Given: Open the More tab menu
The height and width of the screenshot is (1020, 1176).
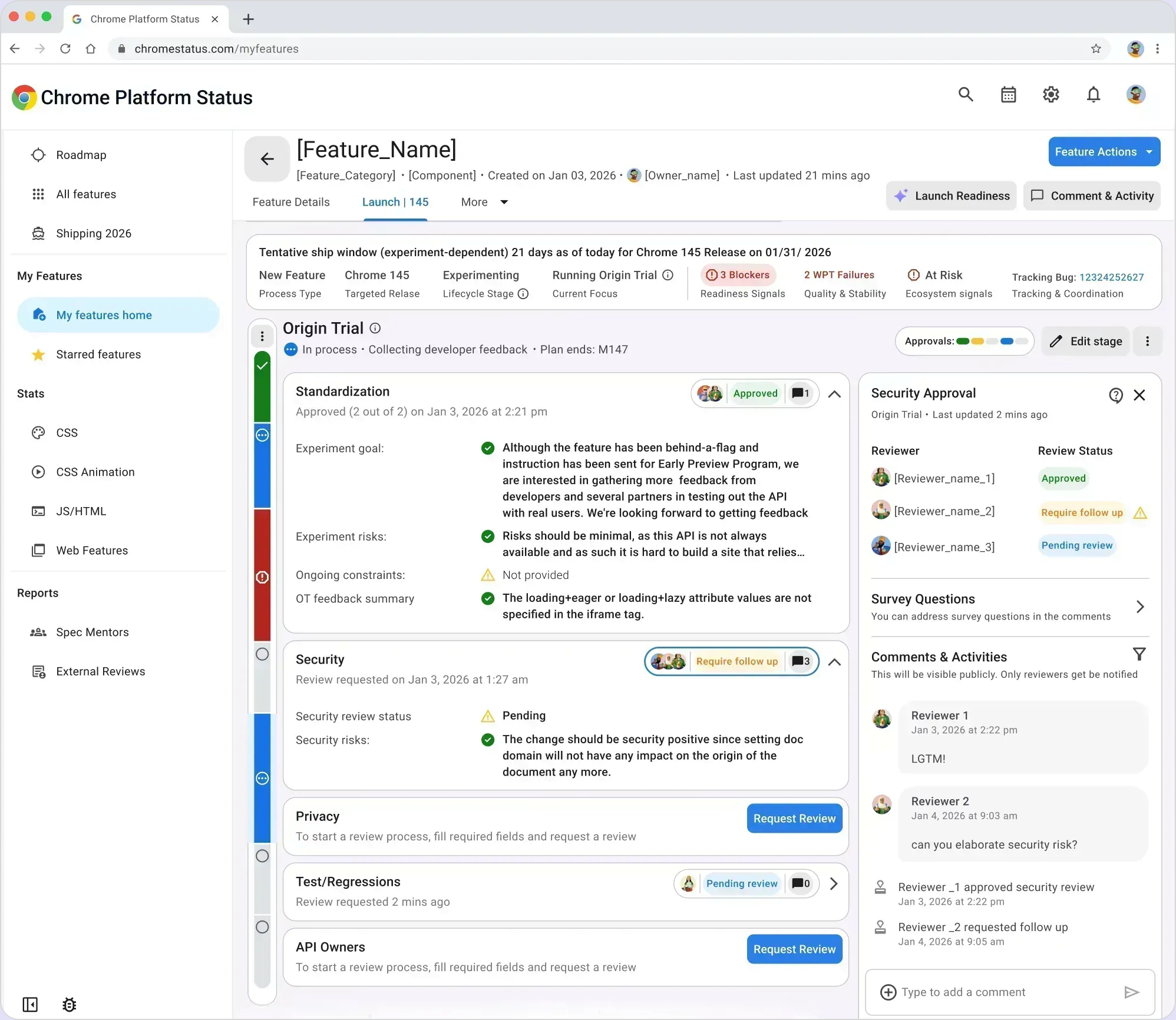Looking at the screenshot, I should (x=484, y=202).
